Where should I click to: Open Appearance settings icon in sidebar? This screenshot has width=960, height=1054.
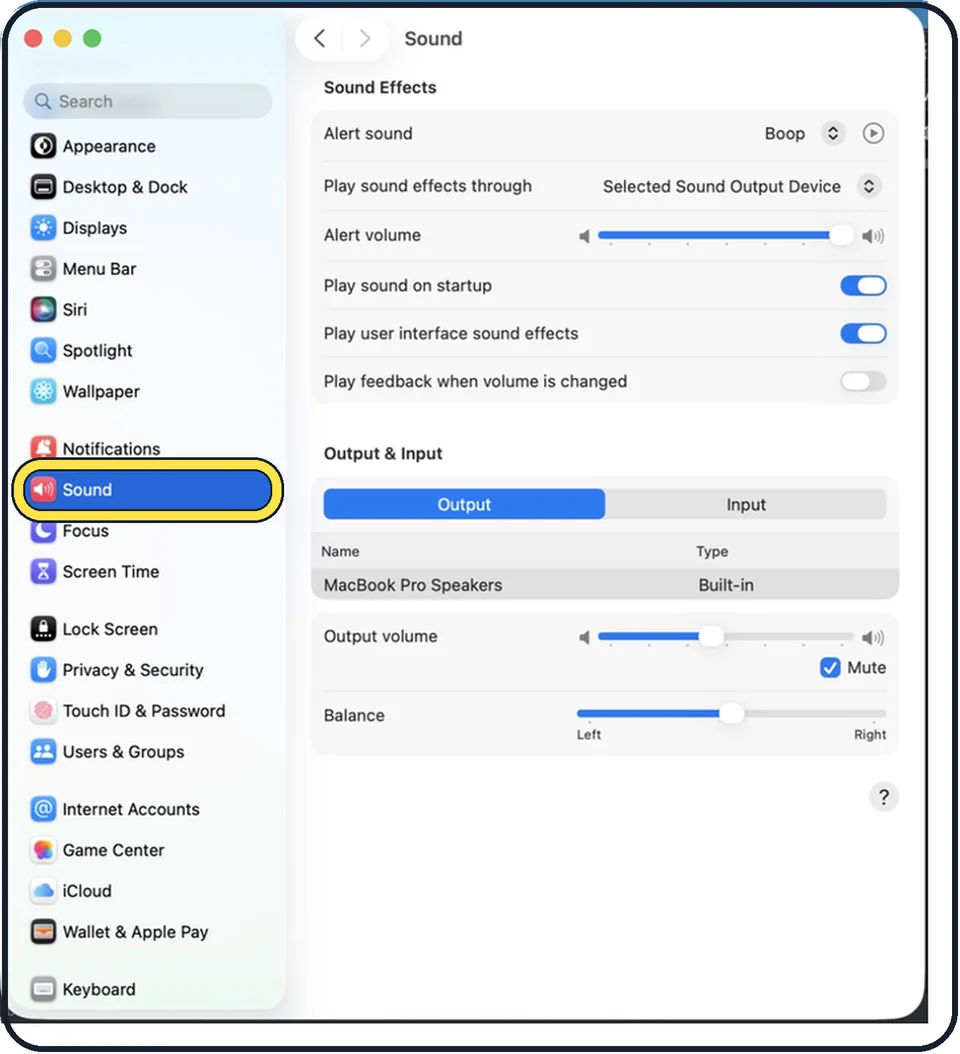[x=44, y=146]
